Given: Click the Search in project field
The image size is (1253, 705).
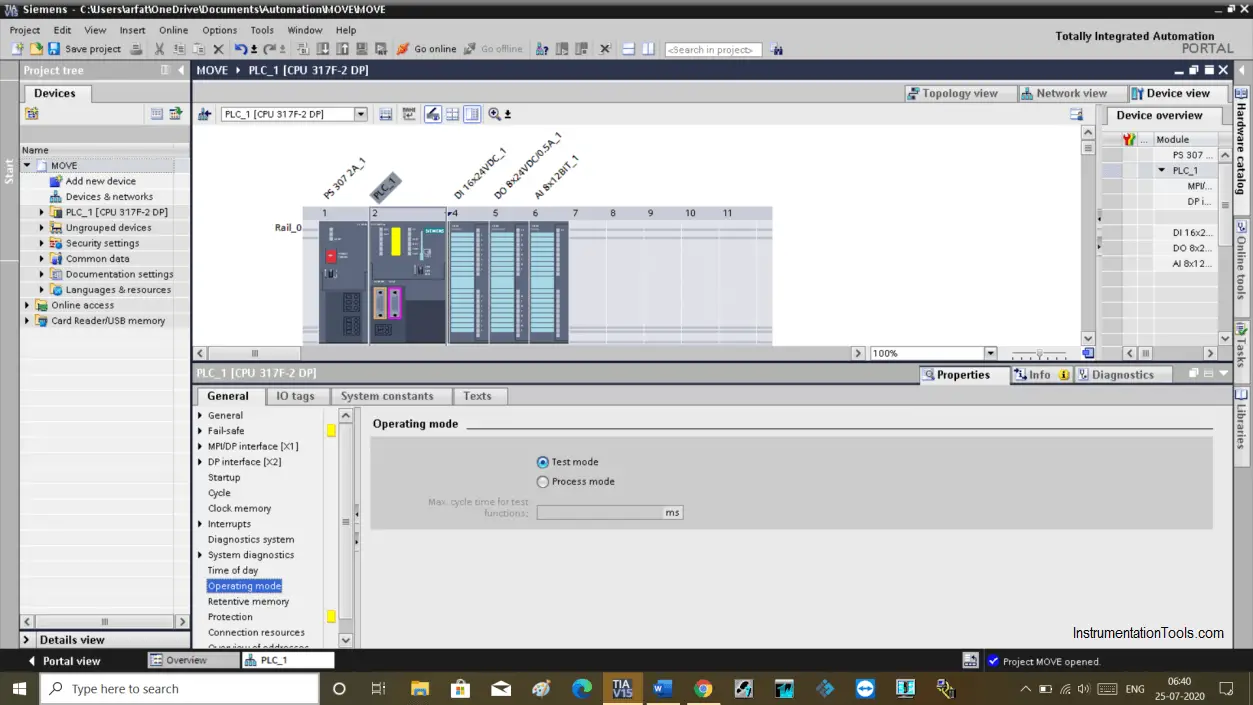Looking at the screenshot, I should pyautogui.click(x=713, y=49).
